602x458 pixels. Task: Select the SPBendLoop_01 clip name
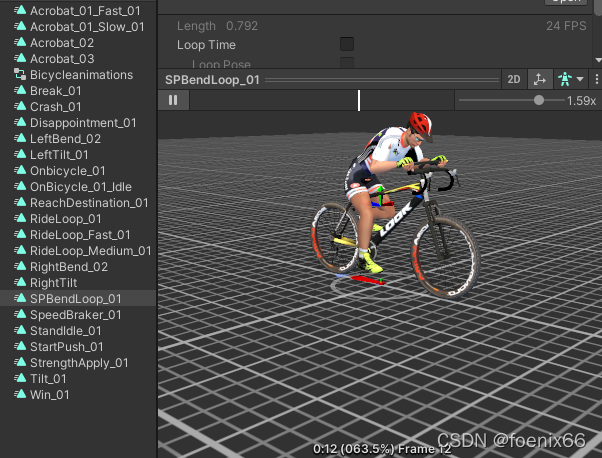coord(76,299)
